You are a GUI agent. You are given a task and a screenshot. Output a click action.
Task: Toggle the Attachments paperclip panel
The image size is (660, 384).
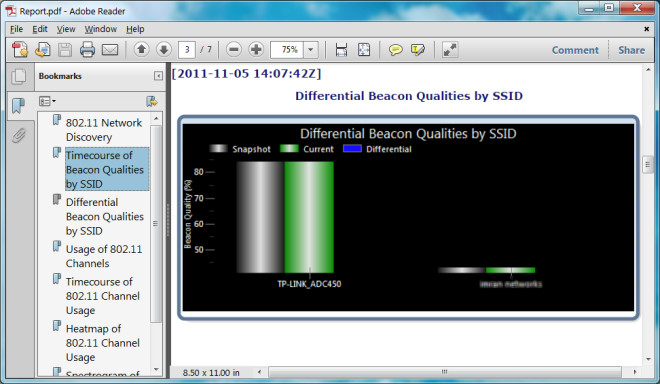coord(19,136)
